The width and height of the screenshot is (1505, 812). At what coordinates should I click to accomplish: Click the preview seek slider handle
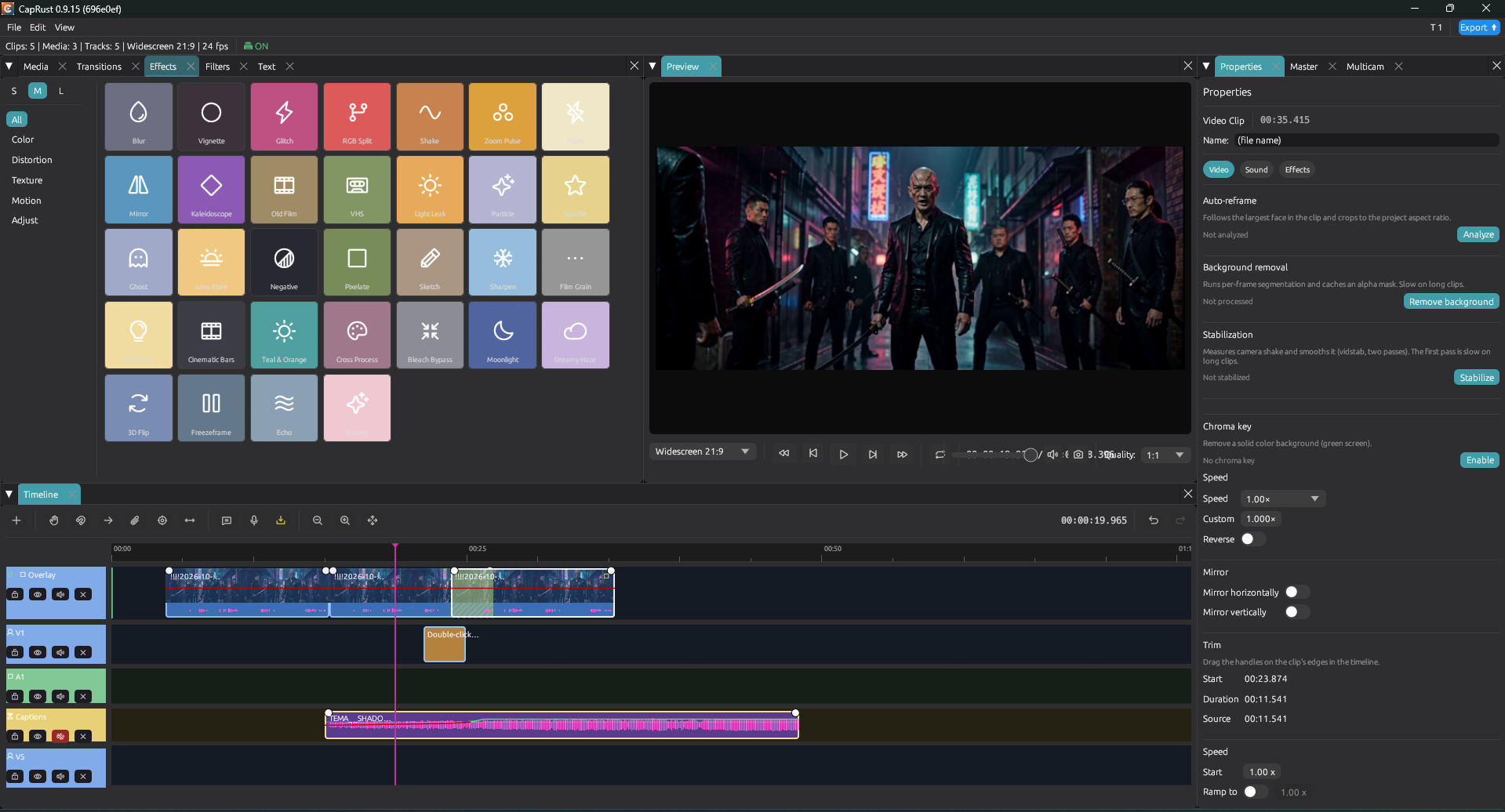(x=1031, y=455)
